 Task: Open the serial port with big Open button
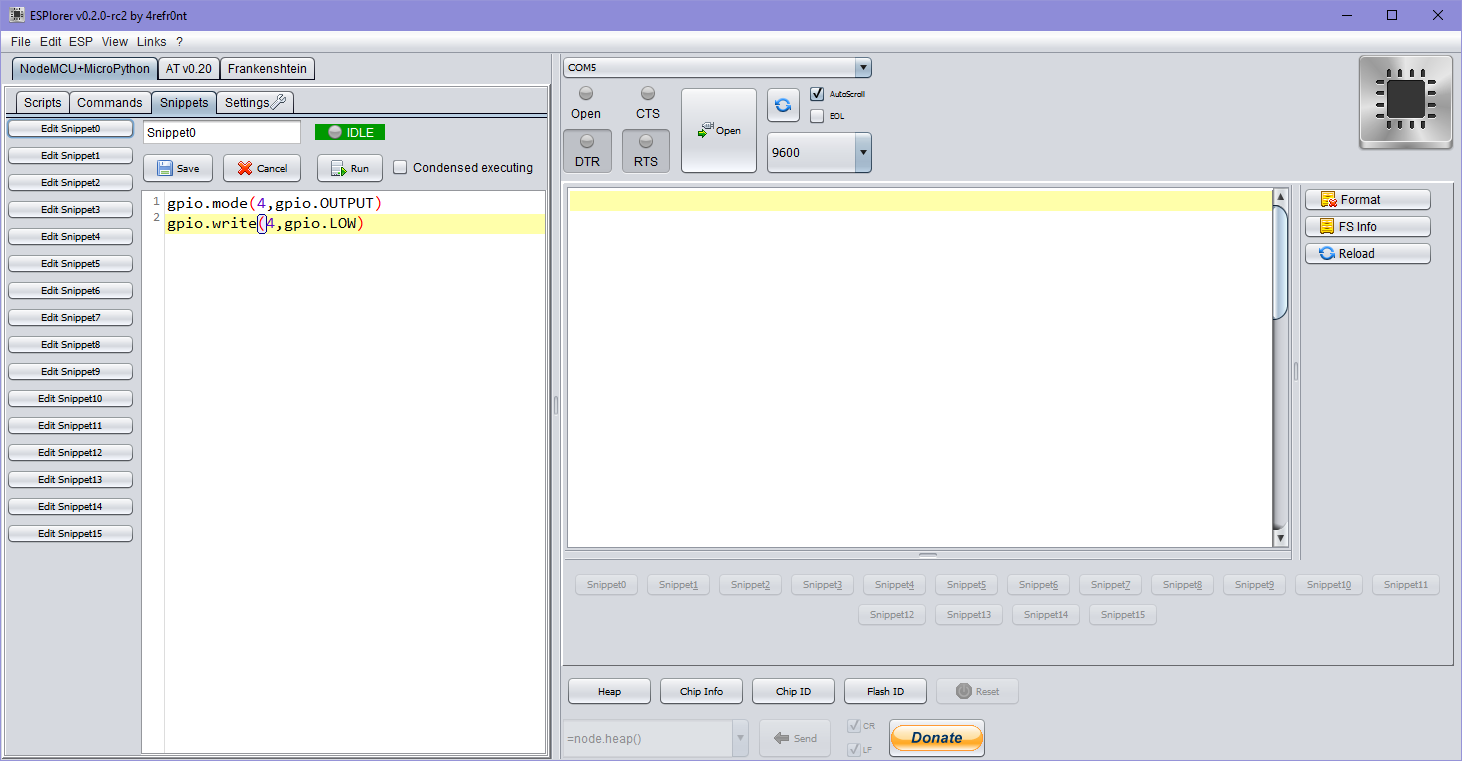pyautogui.click(x=719, y=131)
